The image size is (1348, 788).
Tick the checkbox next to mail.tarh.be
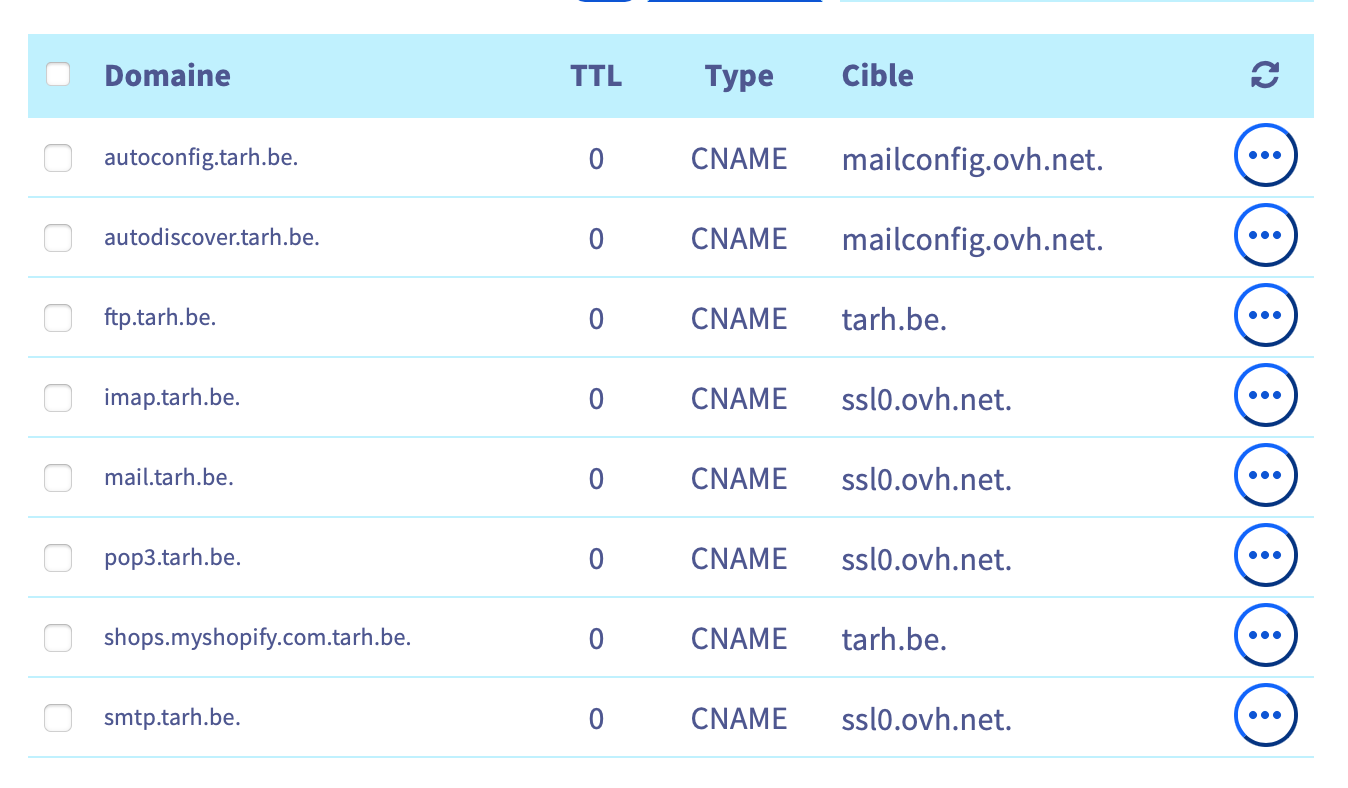(x=58, y=478)
